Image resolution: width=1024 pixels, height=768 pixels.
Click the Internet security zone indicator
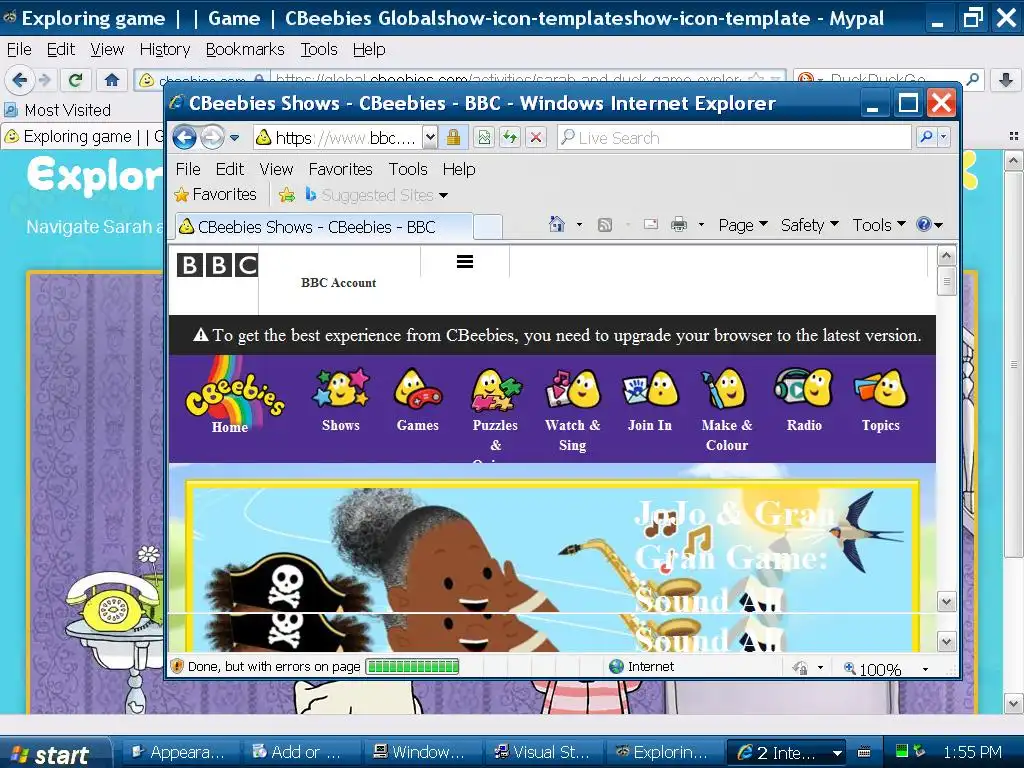[x=641, y=667]
